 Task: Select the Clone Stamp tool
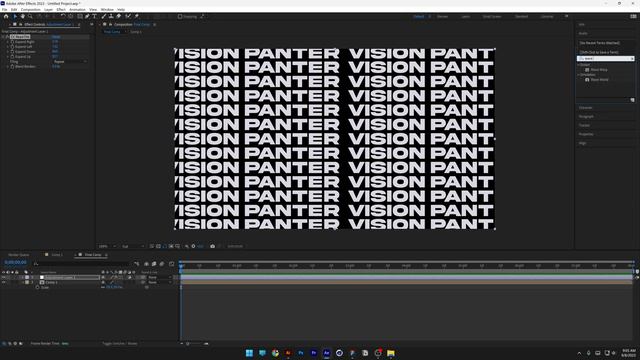coord(111,16)
